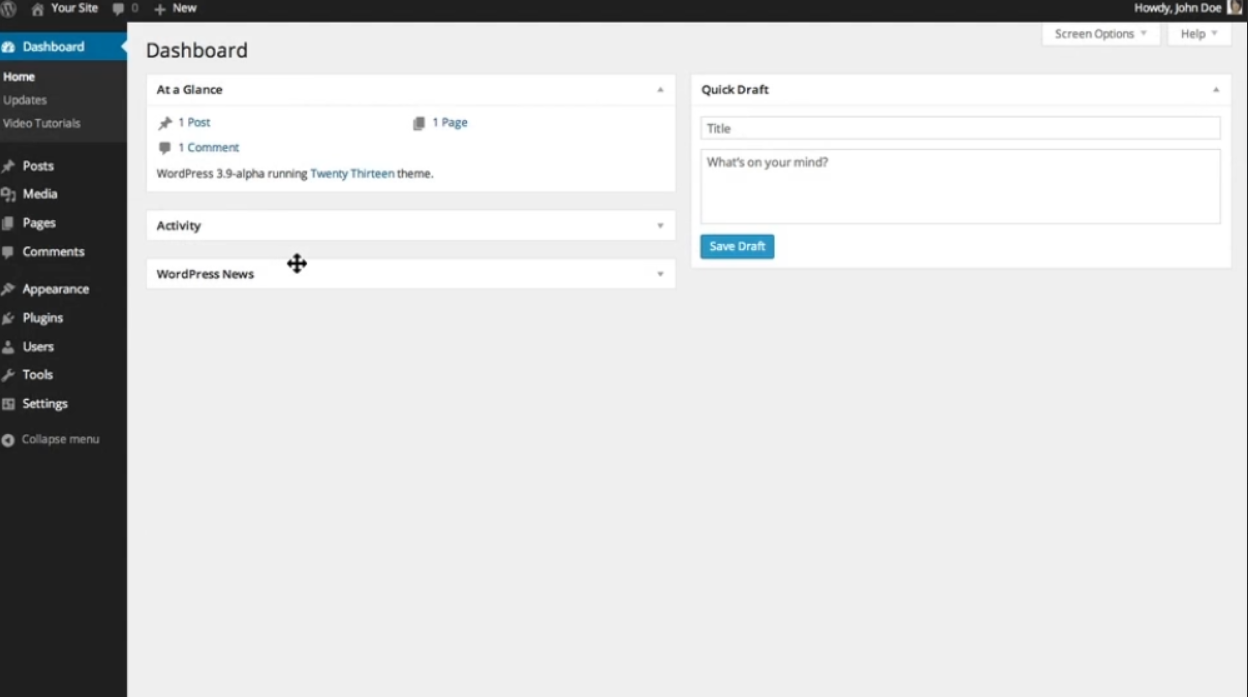Click bubble icon beside 1 Comment

(x=165, y=148)
